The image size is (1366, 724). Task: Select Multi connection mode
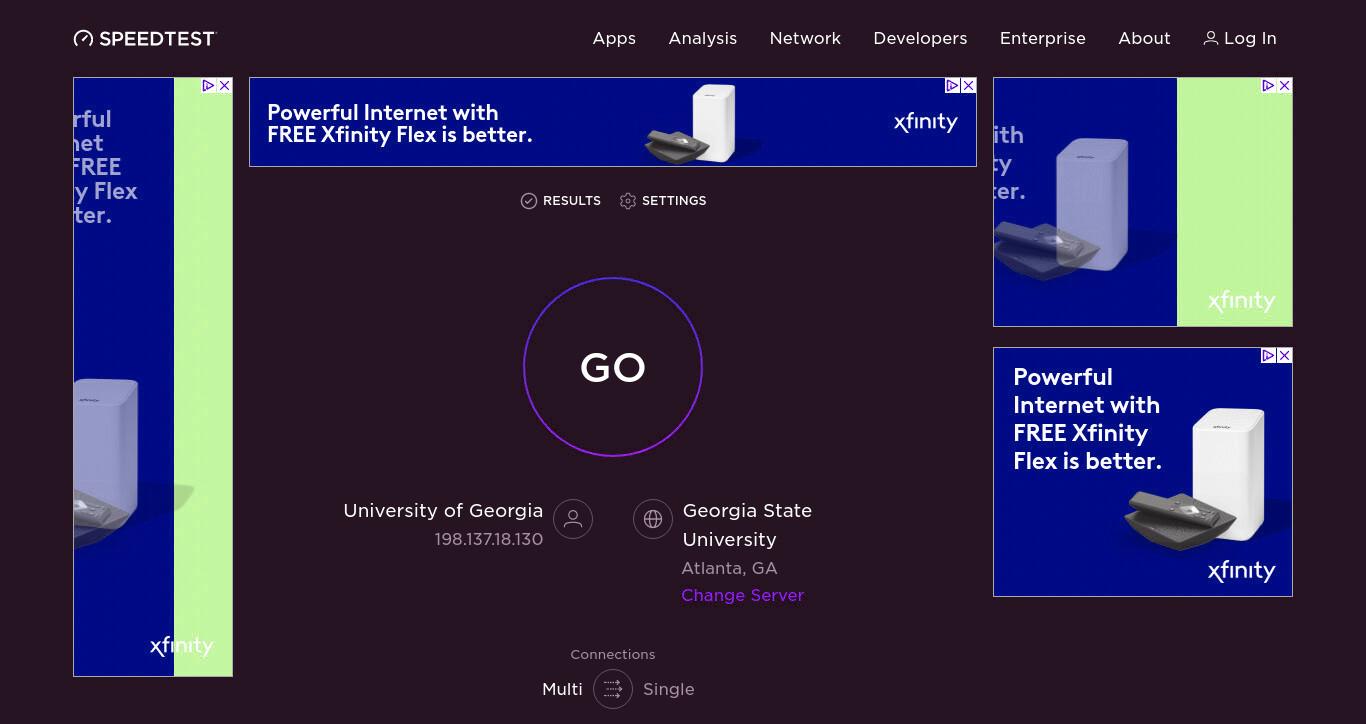562,689
